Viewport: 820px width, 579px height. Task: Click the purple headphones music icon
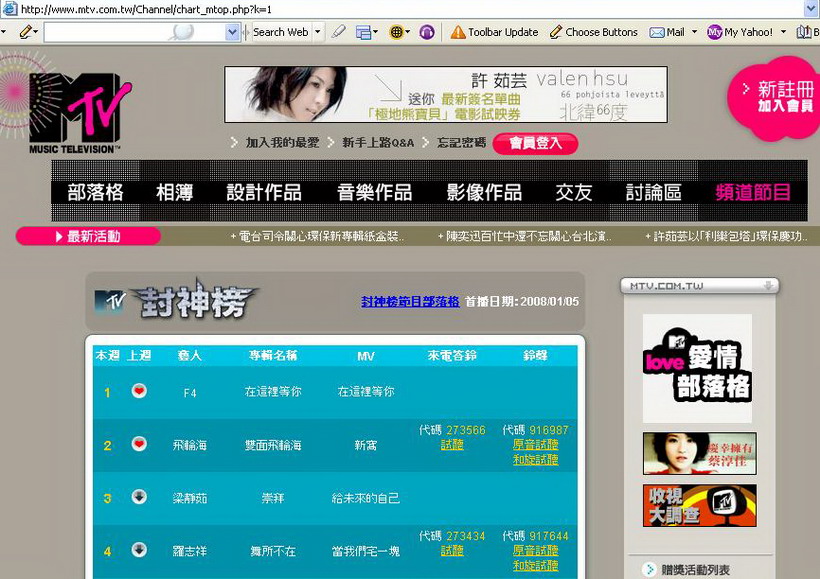[427, 32]
